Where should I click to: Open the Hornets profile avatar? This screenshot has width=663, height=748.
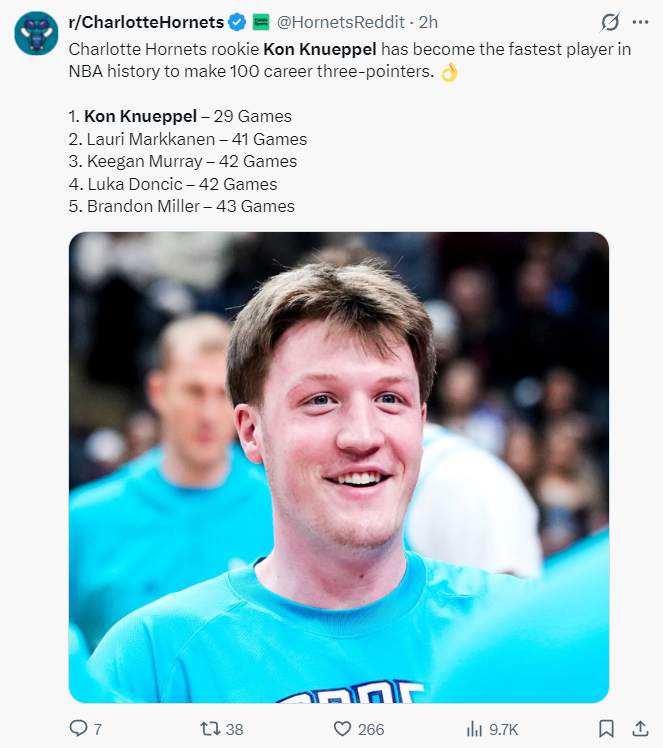(x=36, y=34)
